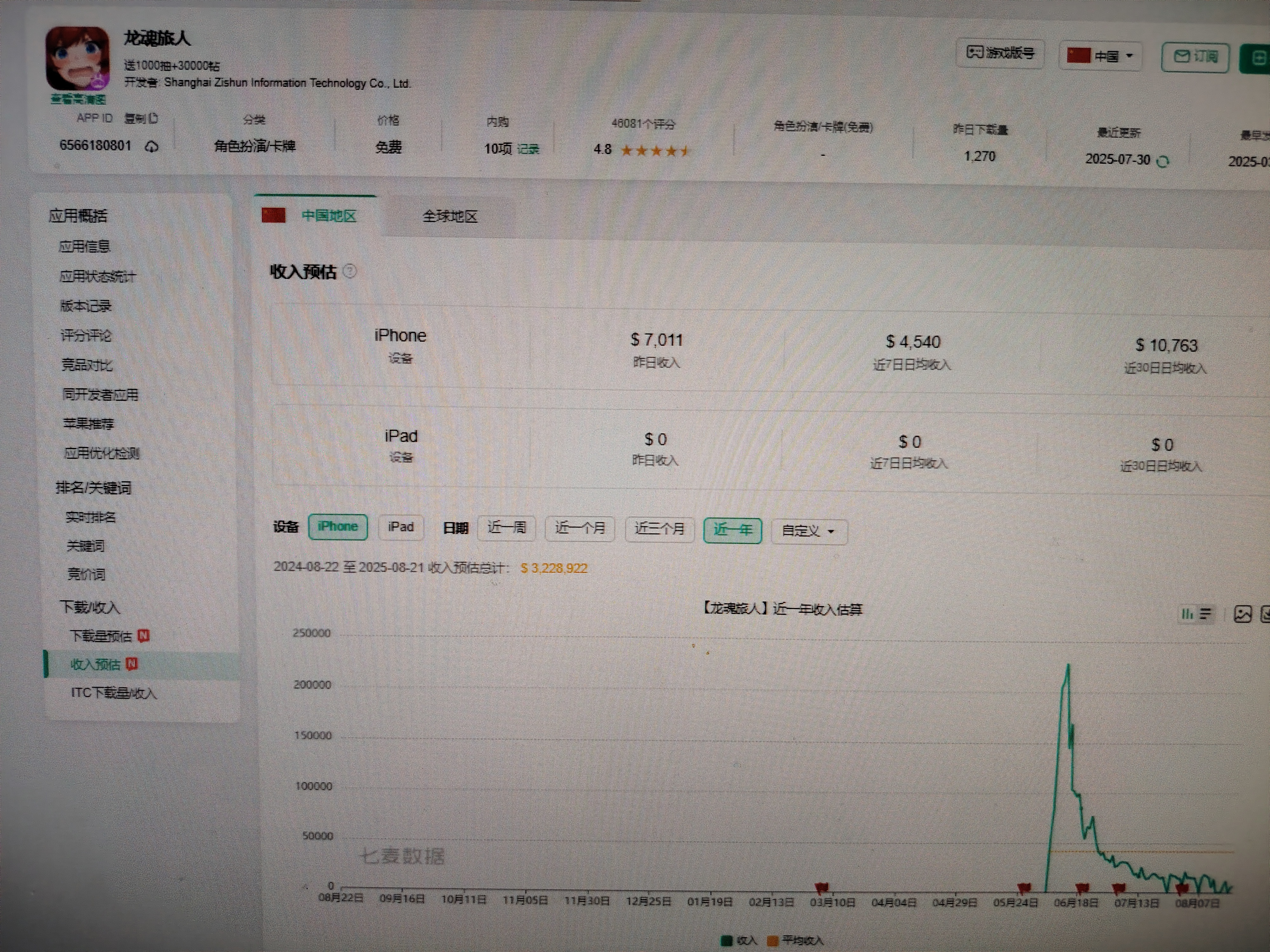Viewport: 1270px width, 952px height.
Task: Copy the APP ID with 复制 icon
Action: 141,118
